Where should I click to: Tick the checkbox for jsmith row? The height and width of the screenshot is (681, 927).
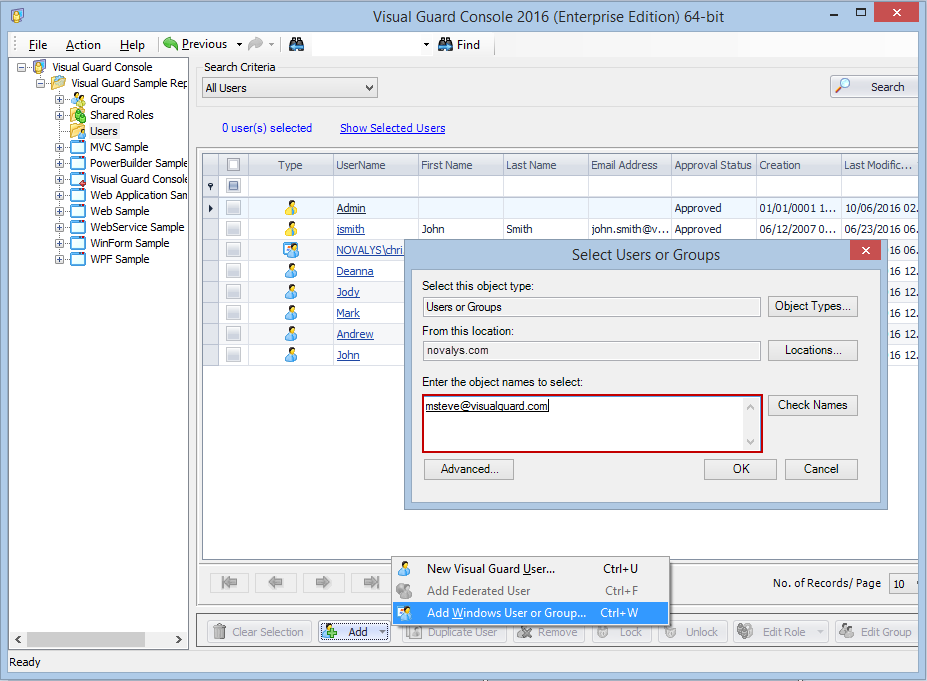pos(234,229)
